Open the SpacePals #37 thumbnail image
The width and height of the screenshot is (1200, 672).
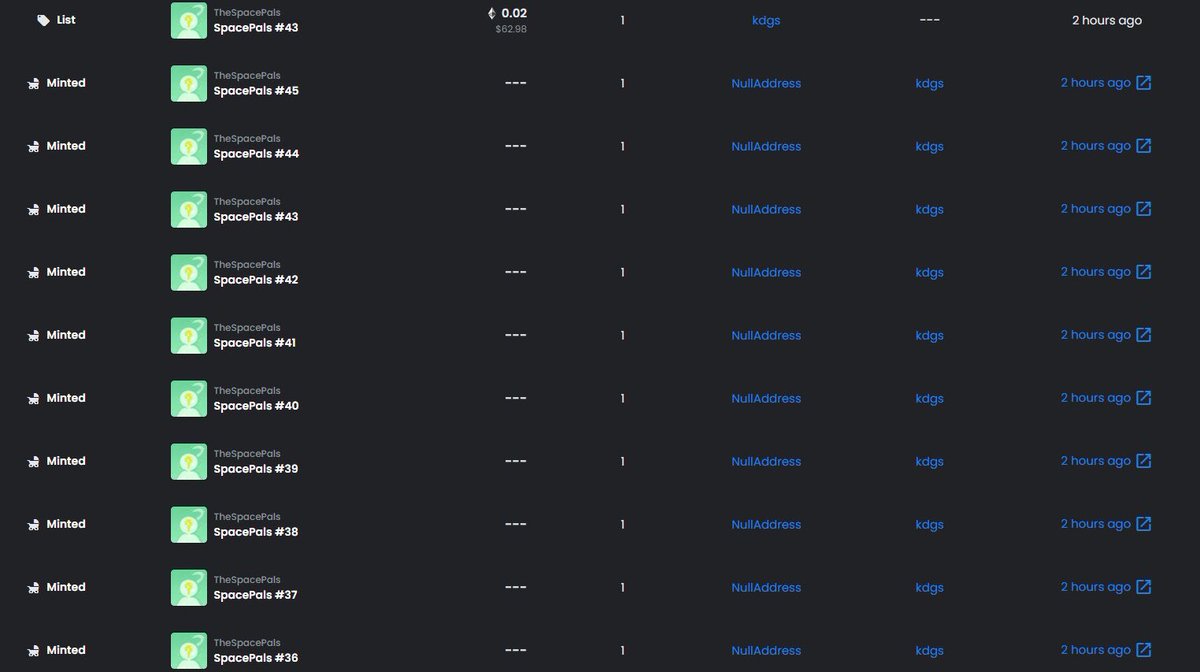[189, 588]
